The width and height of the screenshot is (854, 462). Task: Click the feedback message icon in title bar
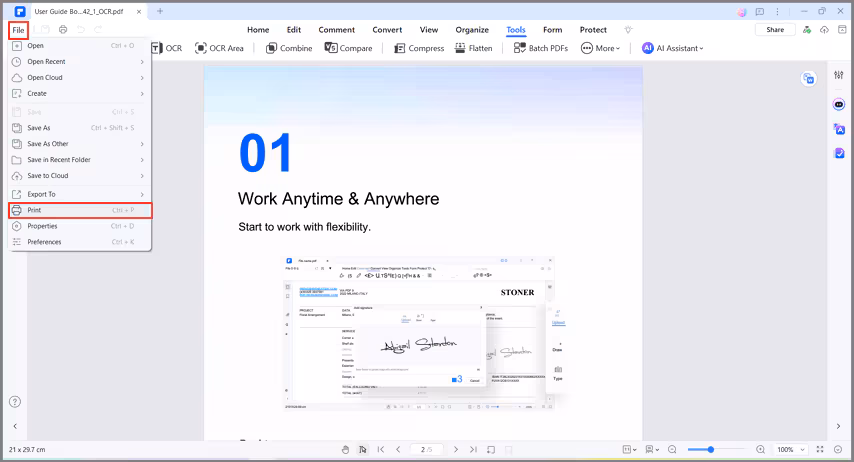tap(760, 11)
